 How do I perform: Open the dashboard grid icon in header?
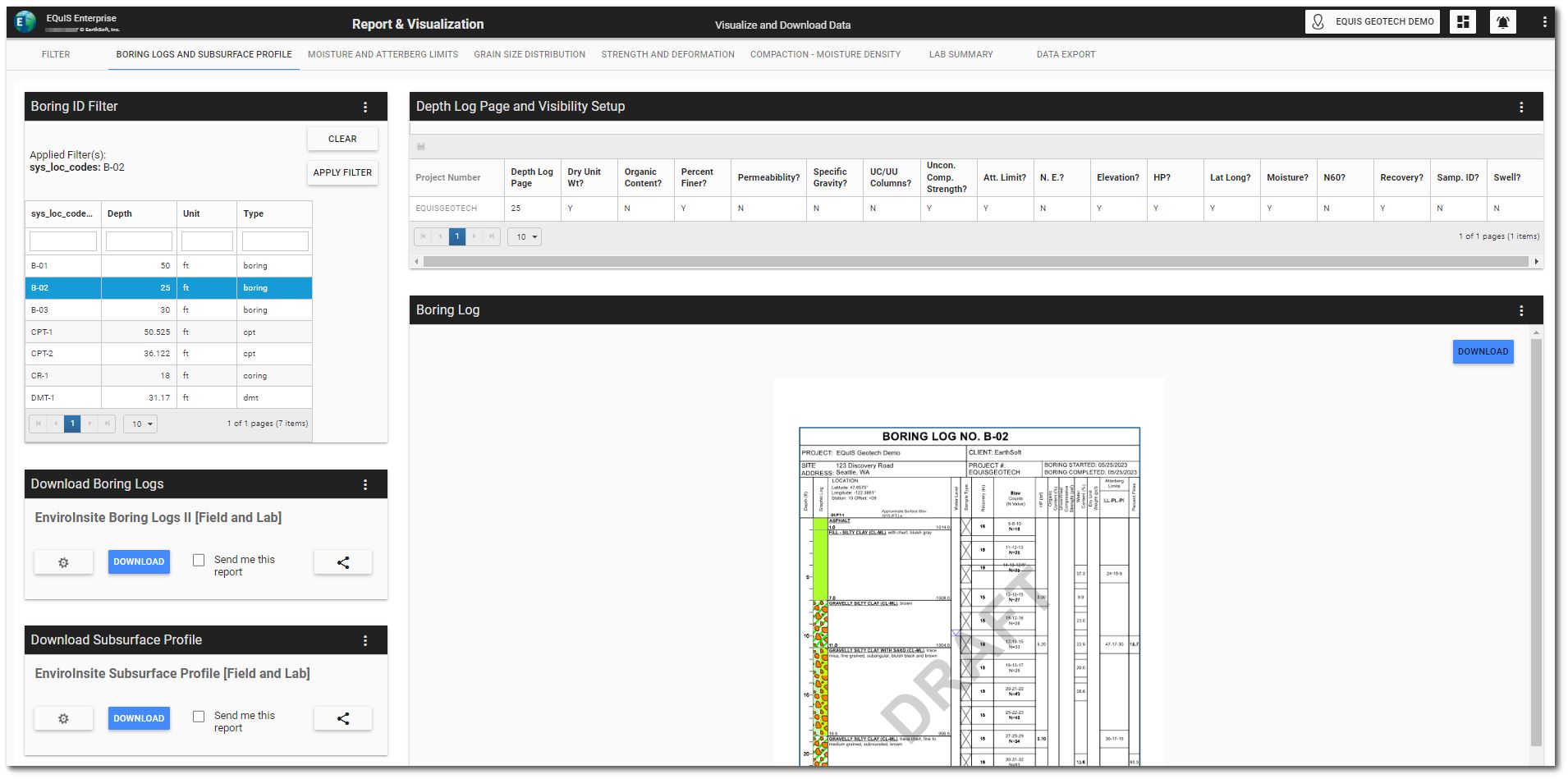[1463, 22]
